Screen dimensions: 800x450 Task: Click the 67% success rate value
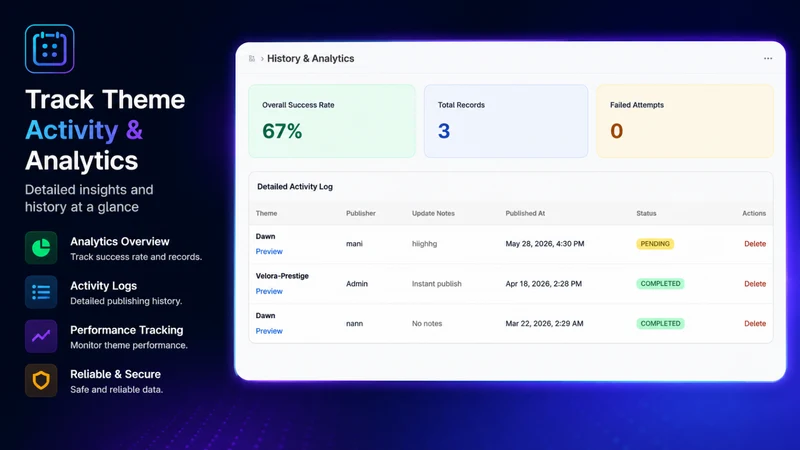pos(282,131)
